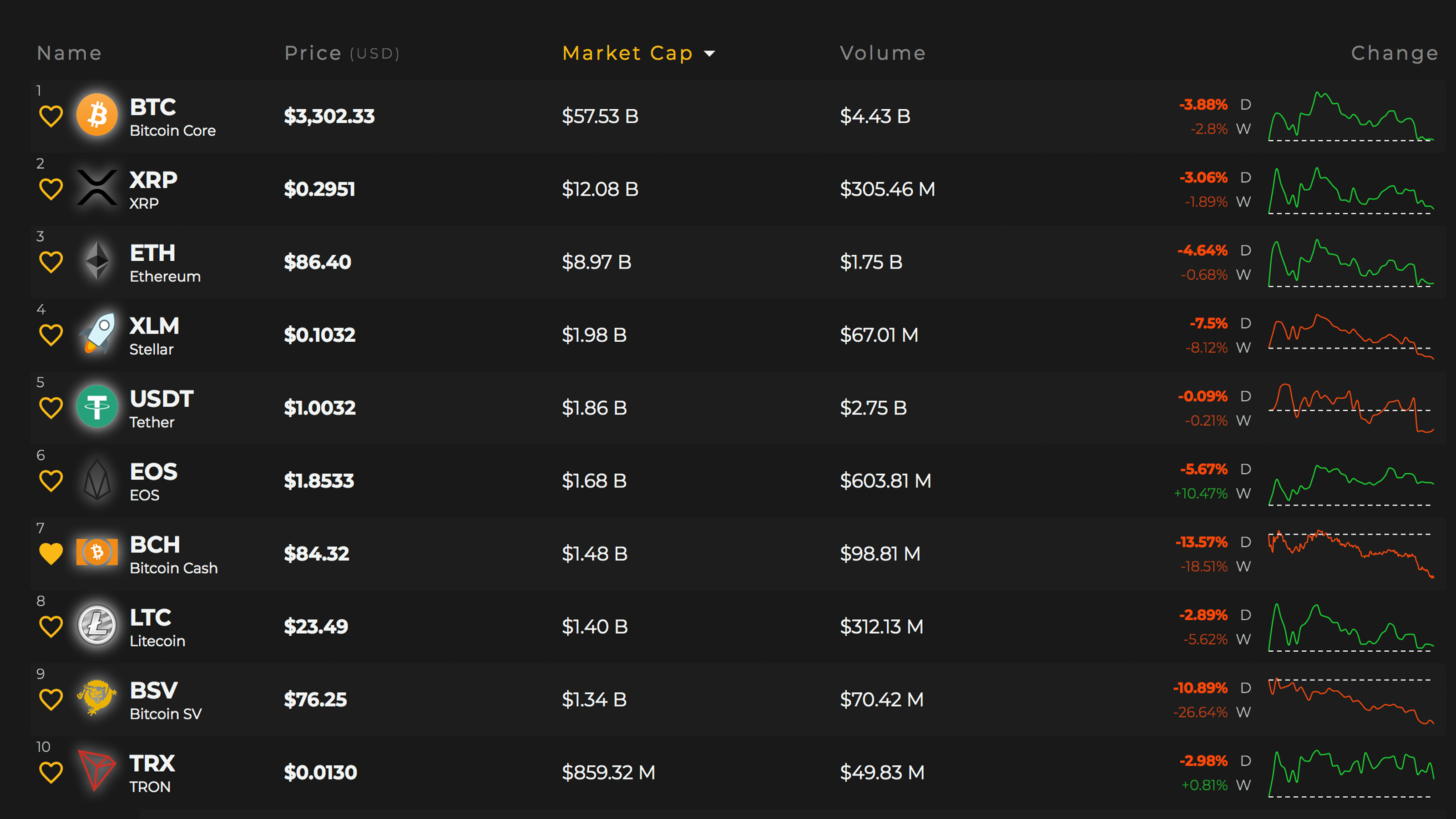Click the Bitcoin SV dragon icon
Screen dimensions: 1456x819
[x=96, y=698]
